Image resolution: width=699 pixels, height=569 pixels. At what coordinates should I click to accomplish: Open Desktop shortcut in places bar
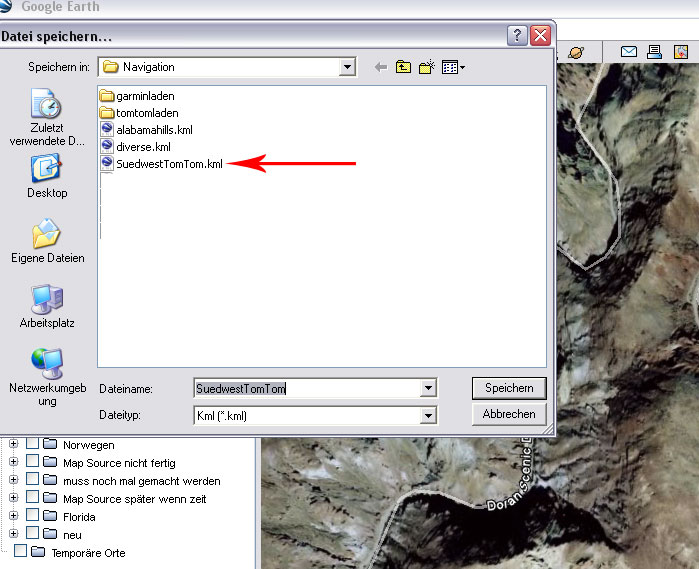point(47,175)
